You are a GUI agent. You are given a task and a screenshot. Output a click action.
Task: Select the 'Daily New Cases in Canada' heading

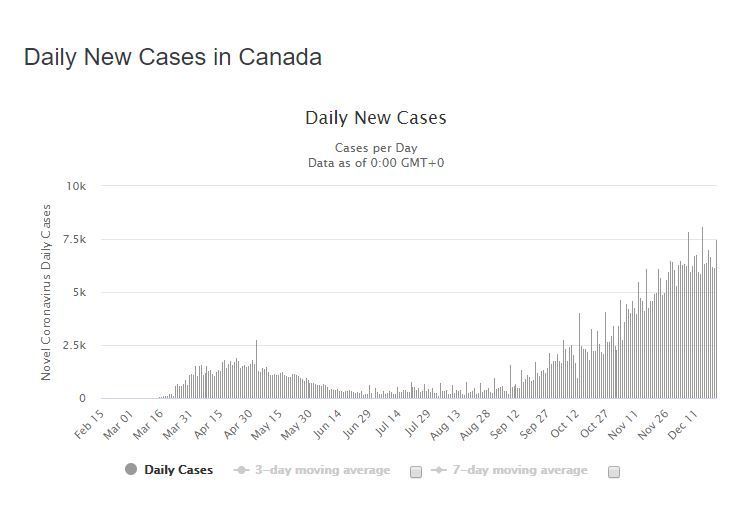(x=173, y=57)
